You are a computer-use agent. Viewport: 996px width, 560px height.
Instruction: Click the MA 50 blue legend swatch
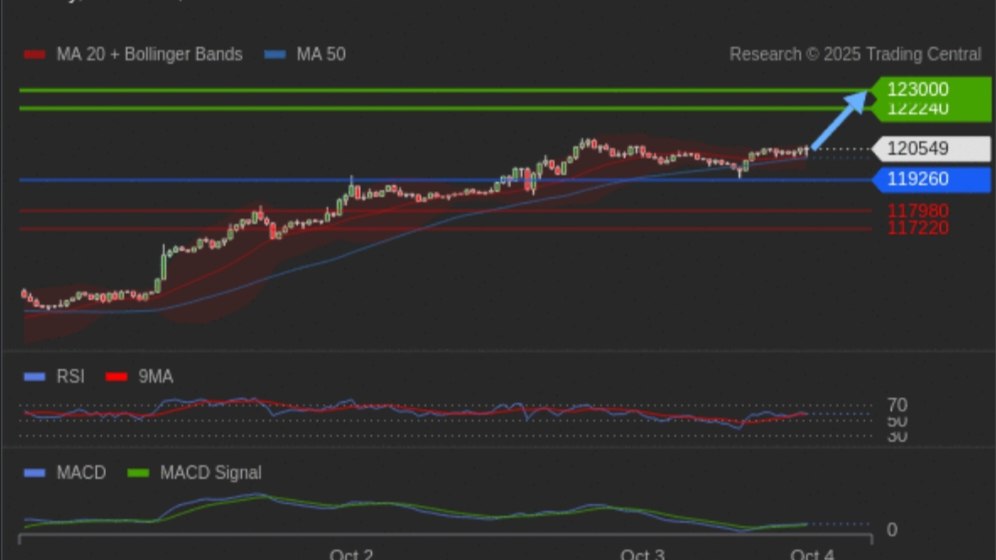click(275, 55)
